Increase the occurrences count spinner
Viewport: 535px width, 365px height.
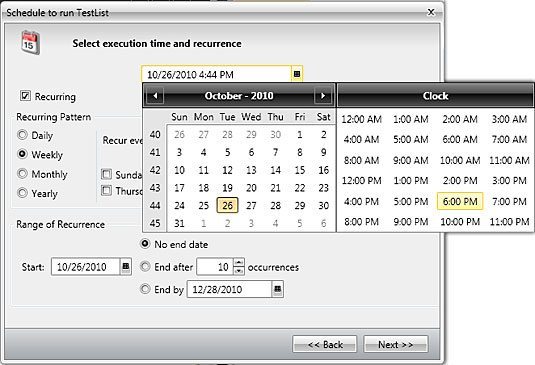point(239,262)
